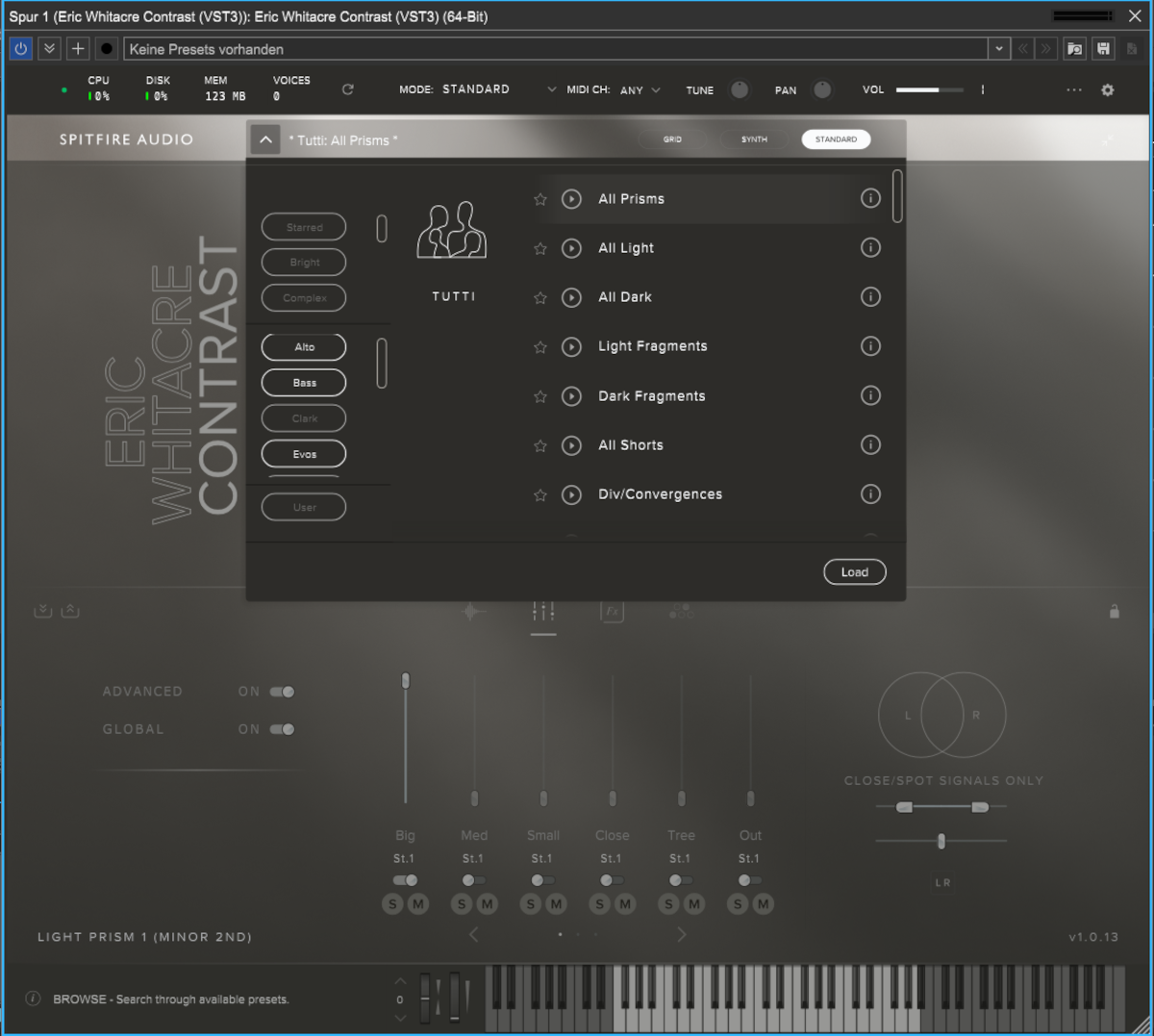This screenshot has height=1036, width=1154.
Task: Add new item with plus icon
Action: pyautogui.click(x=78, y=48)
